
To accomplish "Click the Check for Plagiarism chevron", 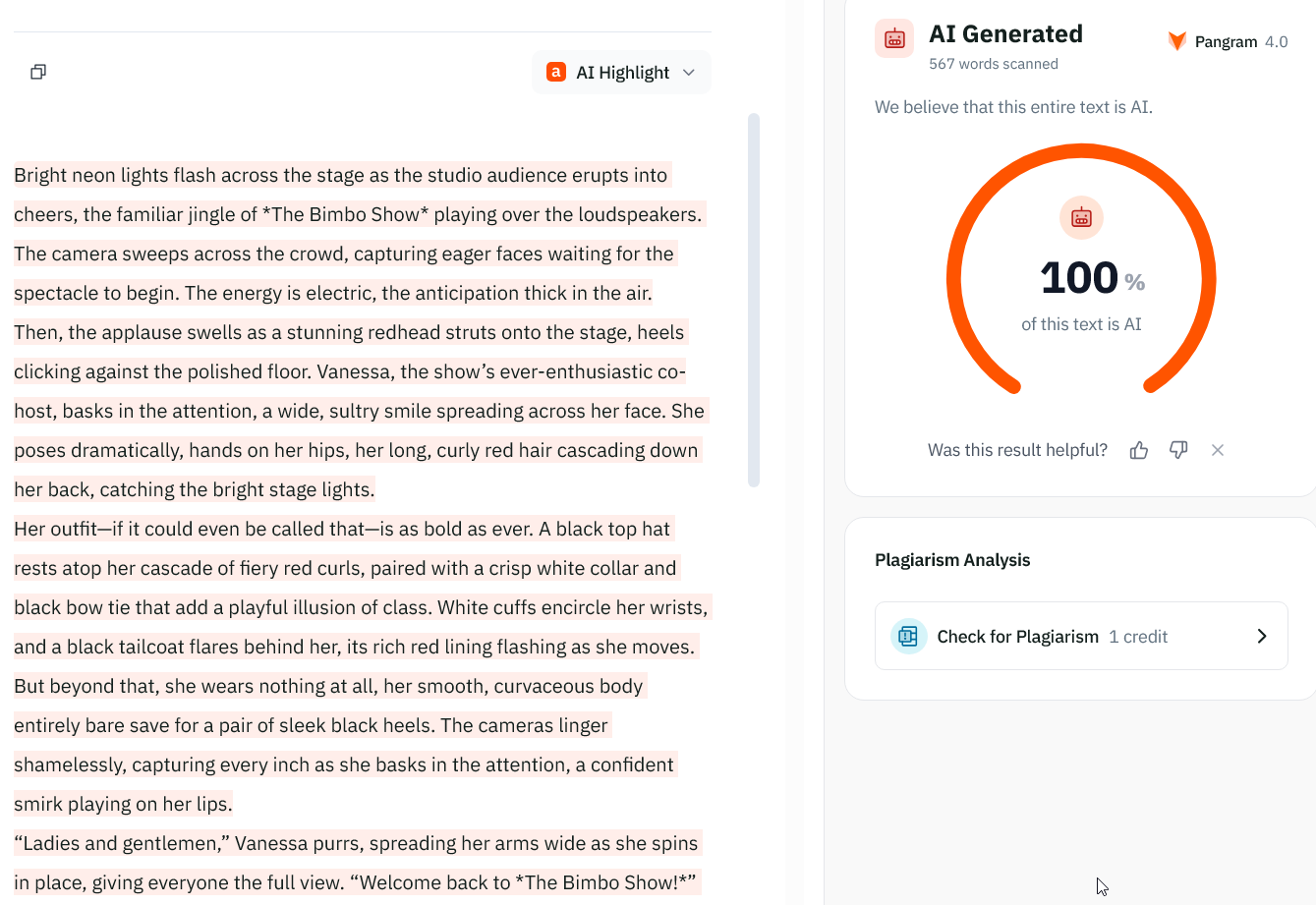I will coord(1262,637).
